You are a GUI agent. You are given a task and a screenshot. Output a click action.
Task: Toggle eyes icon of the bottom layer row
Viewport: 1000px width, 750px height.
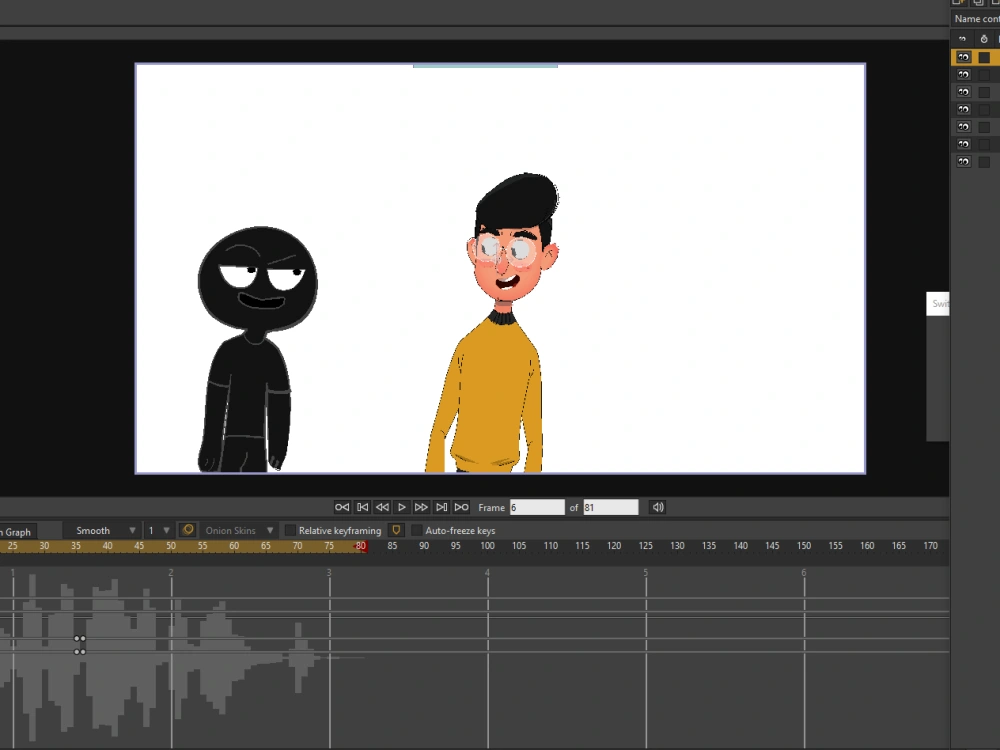point(963,162)
